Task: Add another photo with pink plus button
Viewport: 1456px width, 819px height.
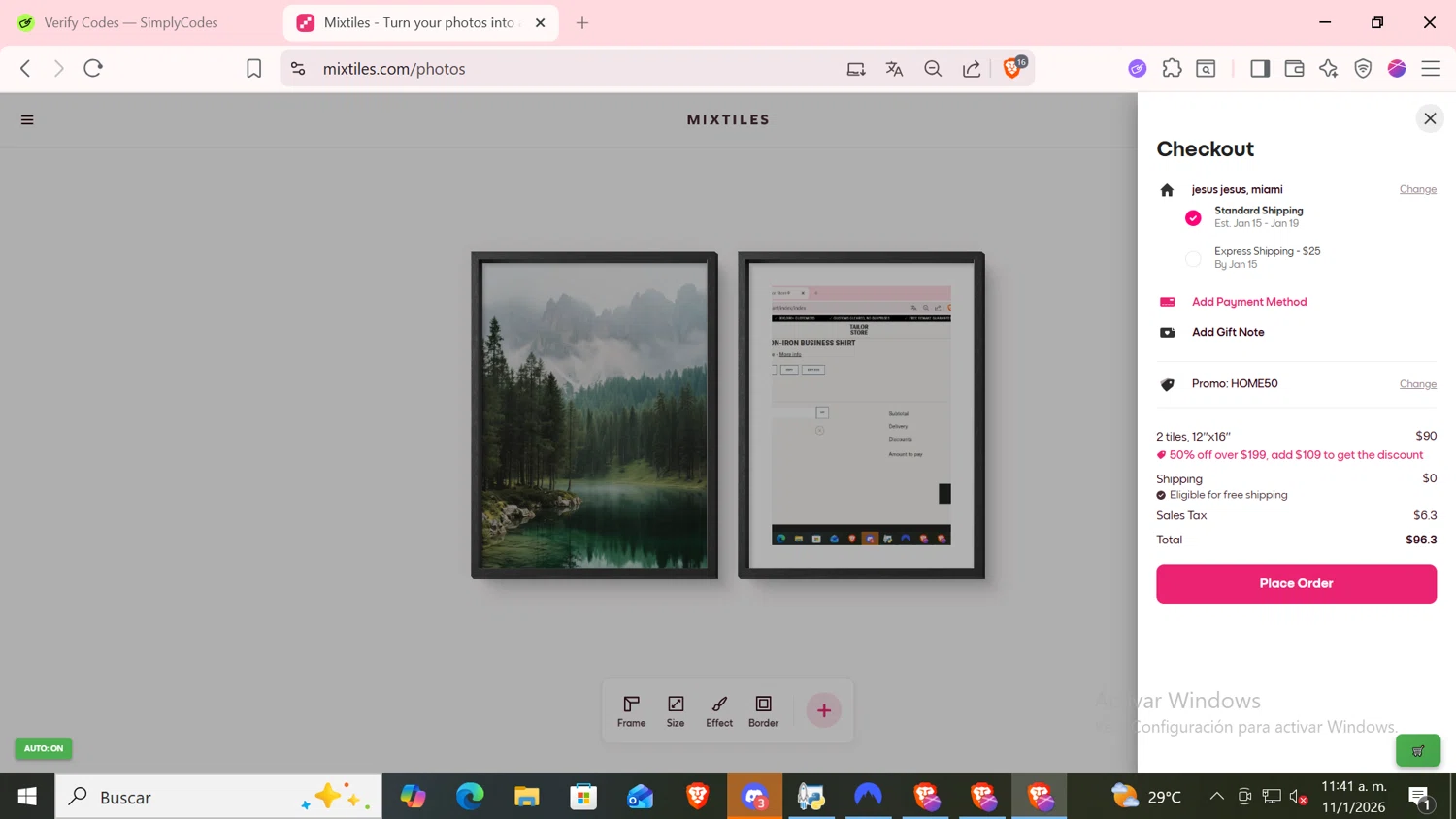Action: click(823, 710)
